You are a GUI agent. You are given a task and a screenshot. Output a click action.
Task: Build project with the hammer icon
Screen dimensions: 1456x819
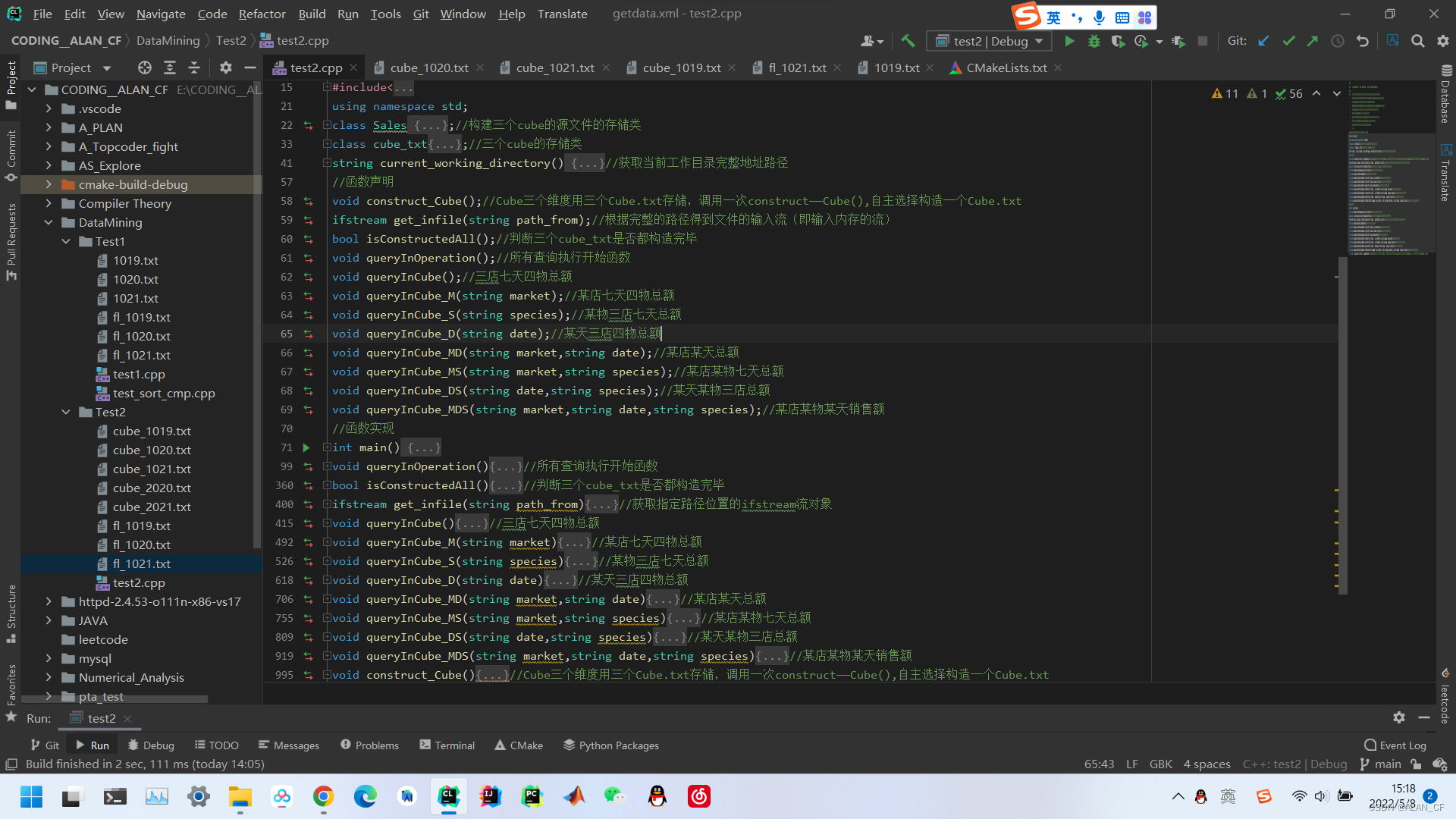908,41
